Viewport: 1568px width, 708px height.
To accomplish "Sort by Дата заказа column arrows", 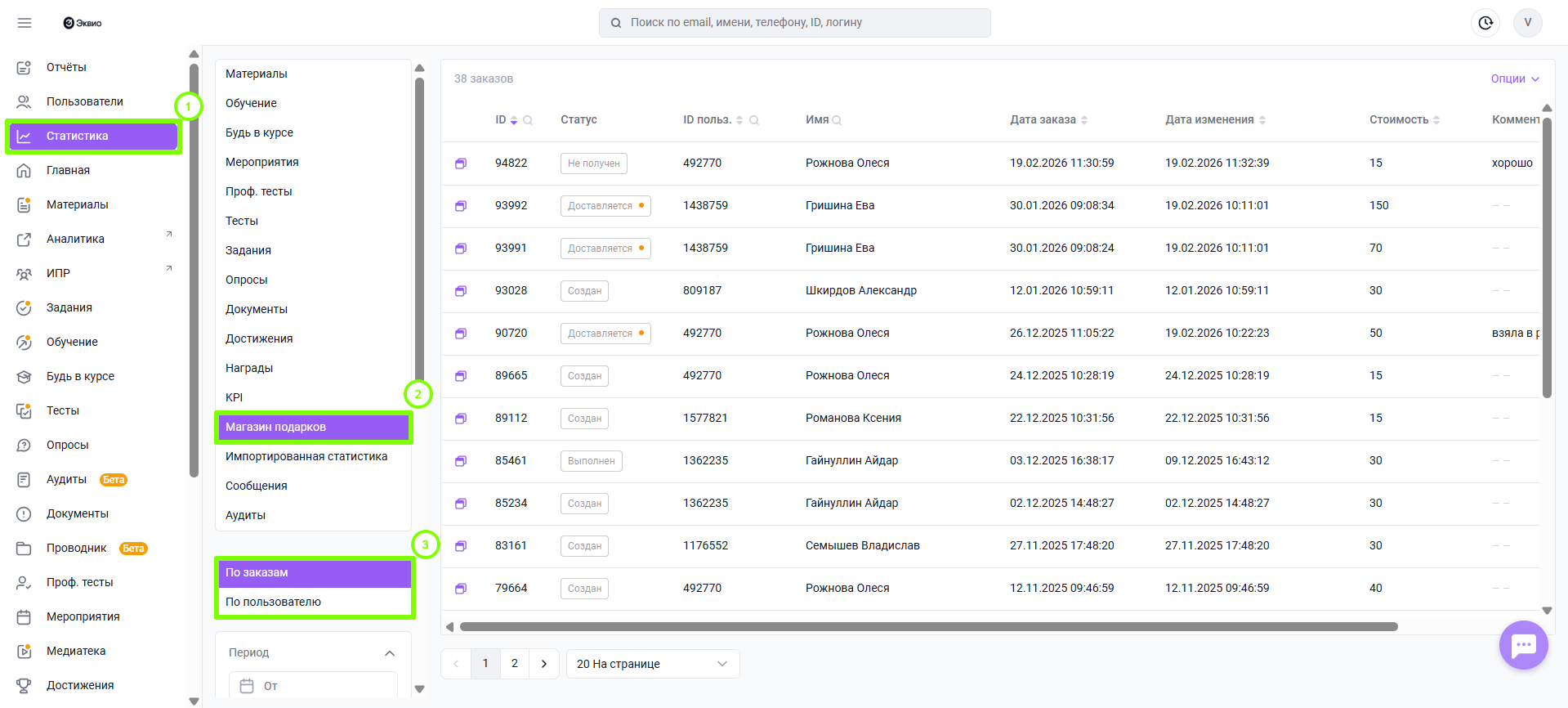I will pyautogui.click(x=1084, y=120).
